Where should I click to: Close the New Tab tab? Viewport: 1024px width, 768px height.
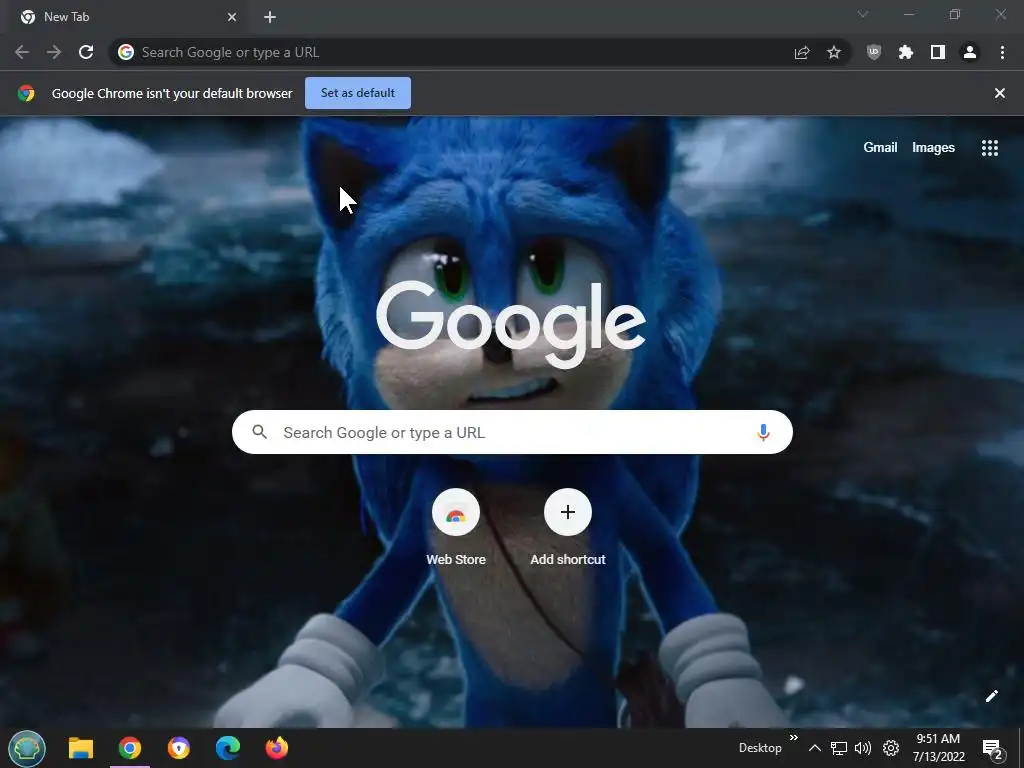coord(232,17)
